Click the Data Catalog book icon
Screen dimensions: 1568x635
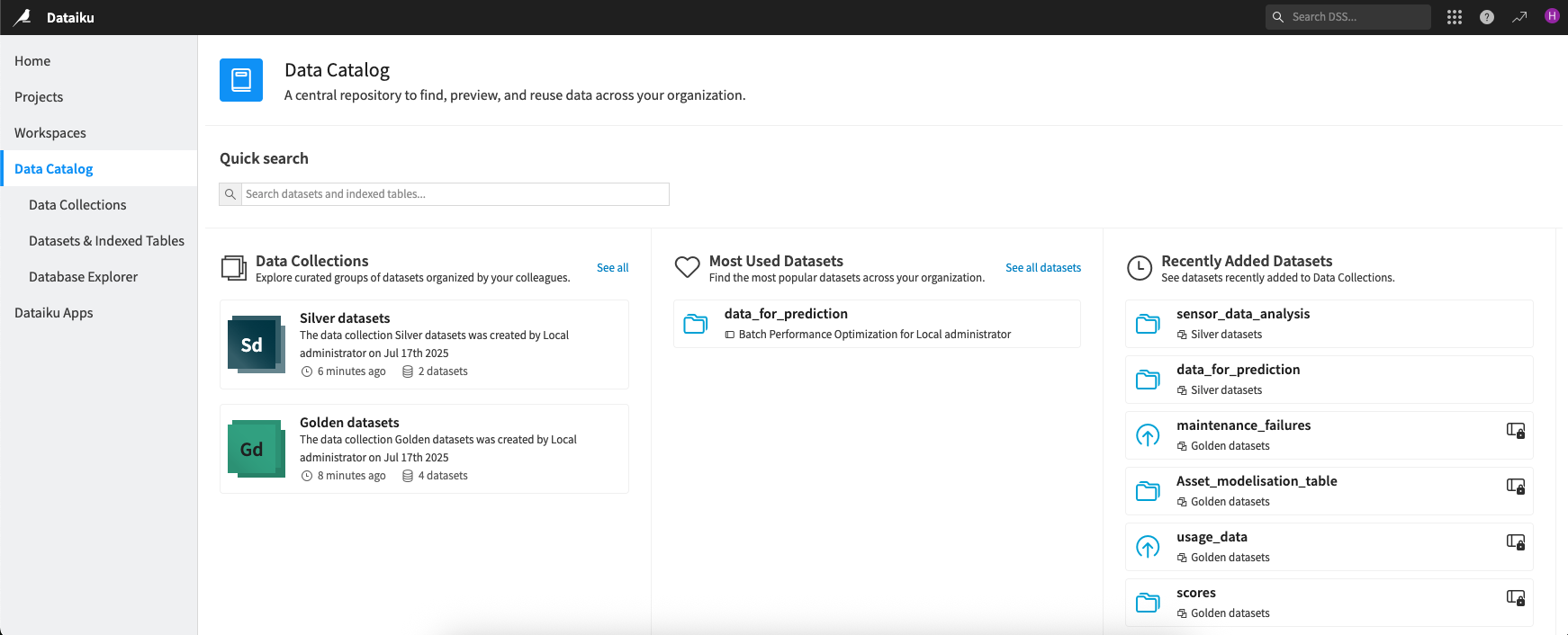241,80
